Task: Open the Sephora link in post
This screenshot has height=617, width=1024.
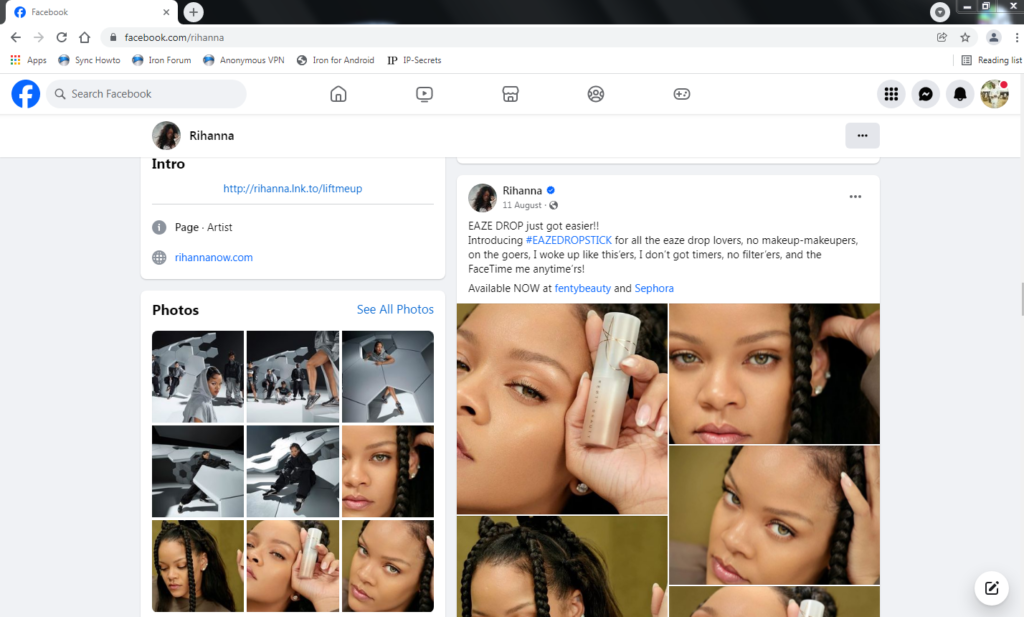Action: (654, 288)
